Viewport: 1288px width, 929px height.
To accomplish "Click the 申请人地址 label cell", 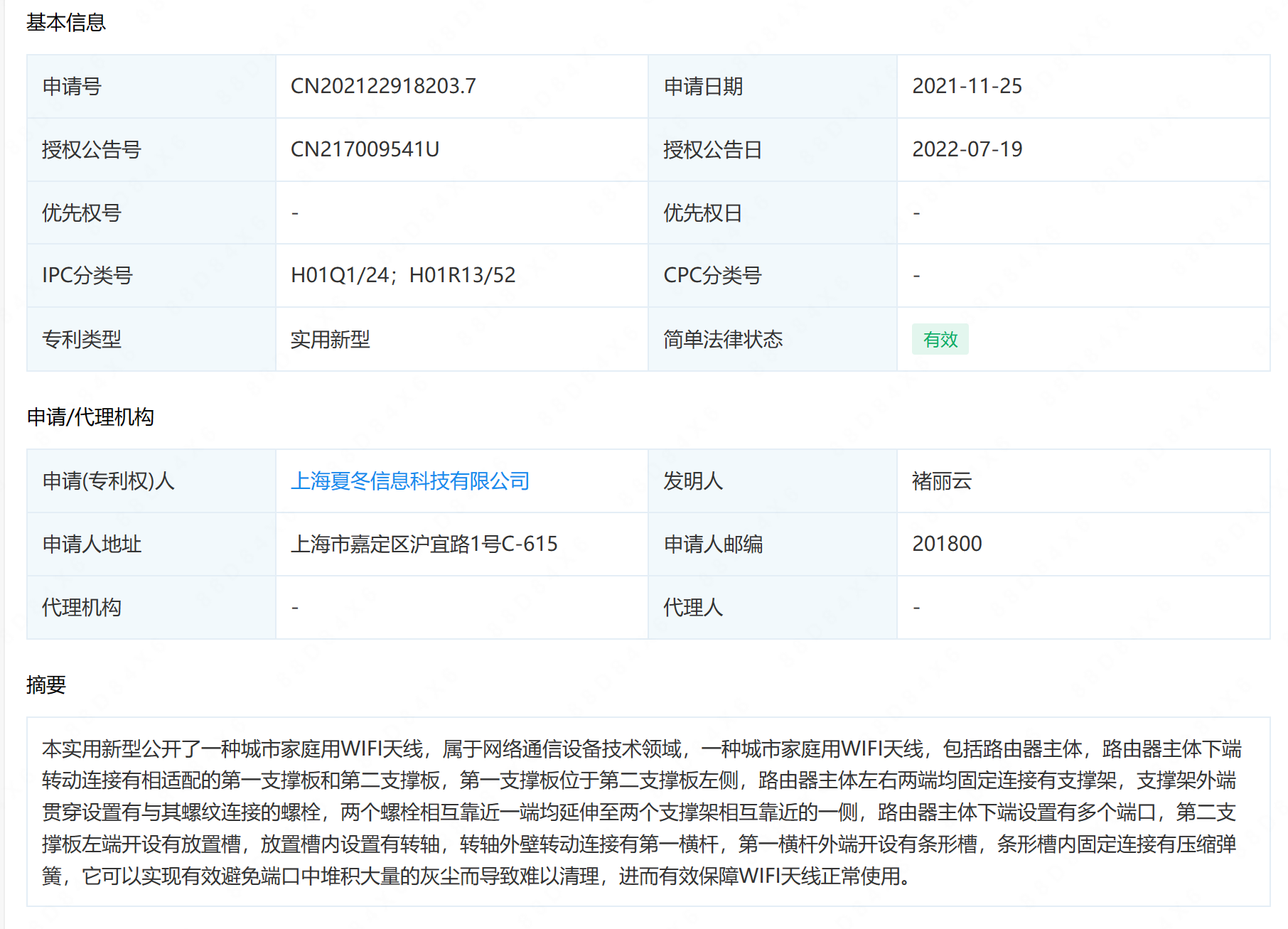I will point(151,544).
